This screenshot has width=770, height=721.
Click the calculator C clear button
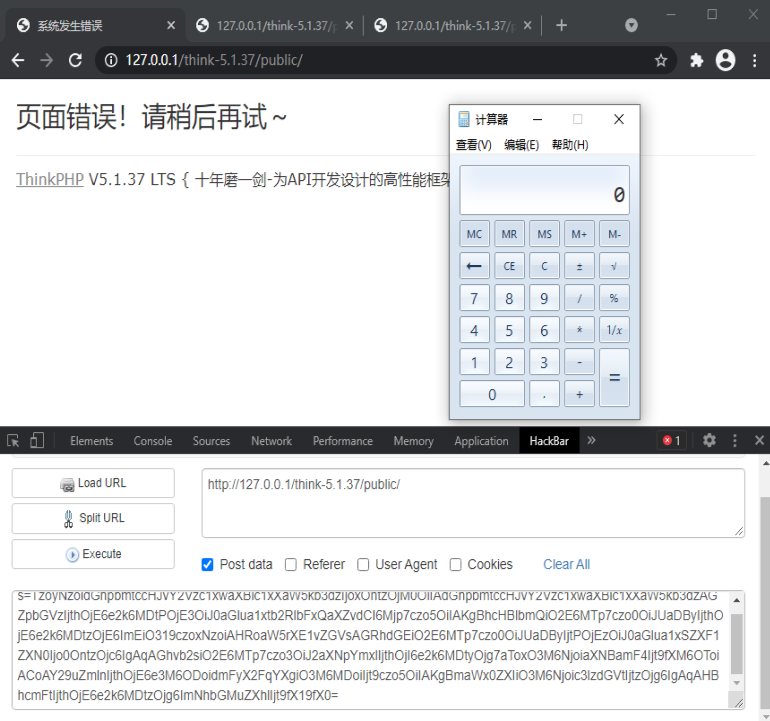(x=544, y=266)
